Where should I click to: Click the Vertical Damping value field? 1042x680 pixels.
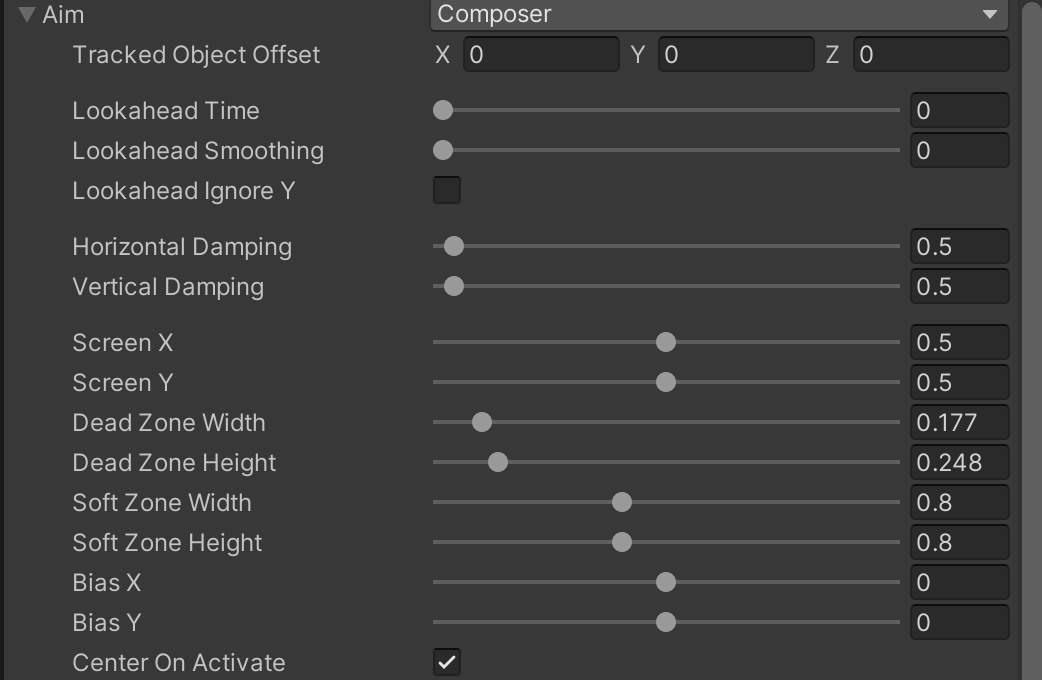(959, 287)
